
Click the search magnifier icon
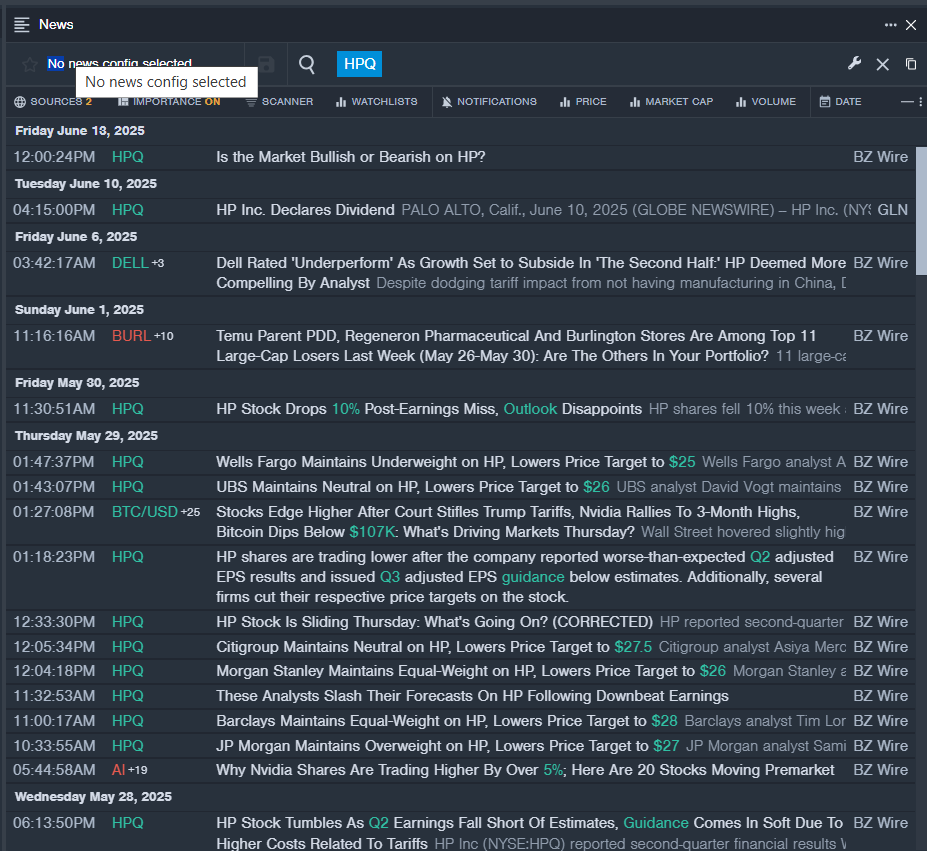(307, 64)
